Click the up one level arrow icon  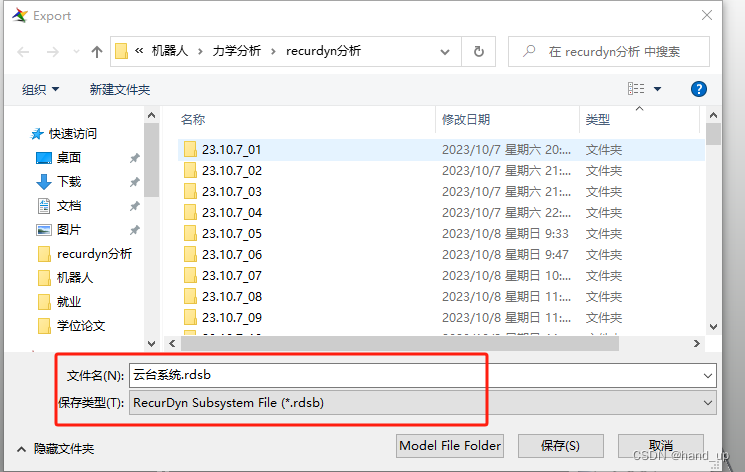(x=97, y=52)
